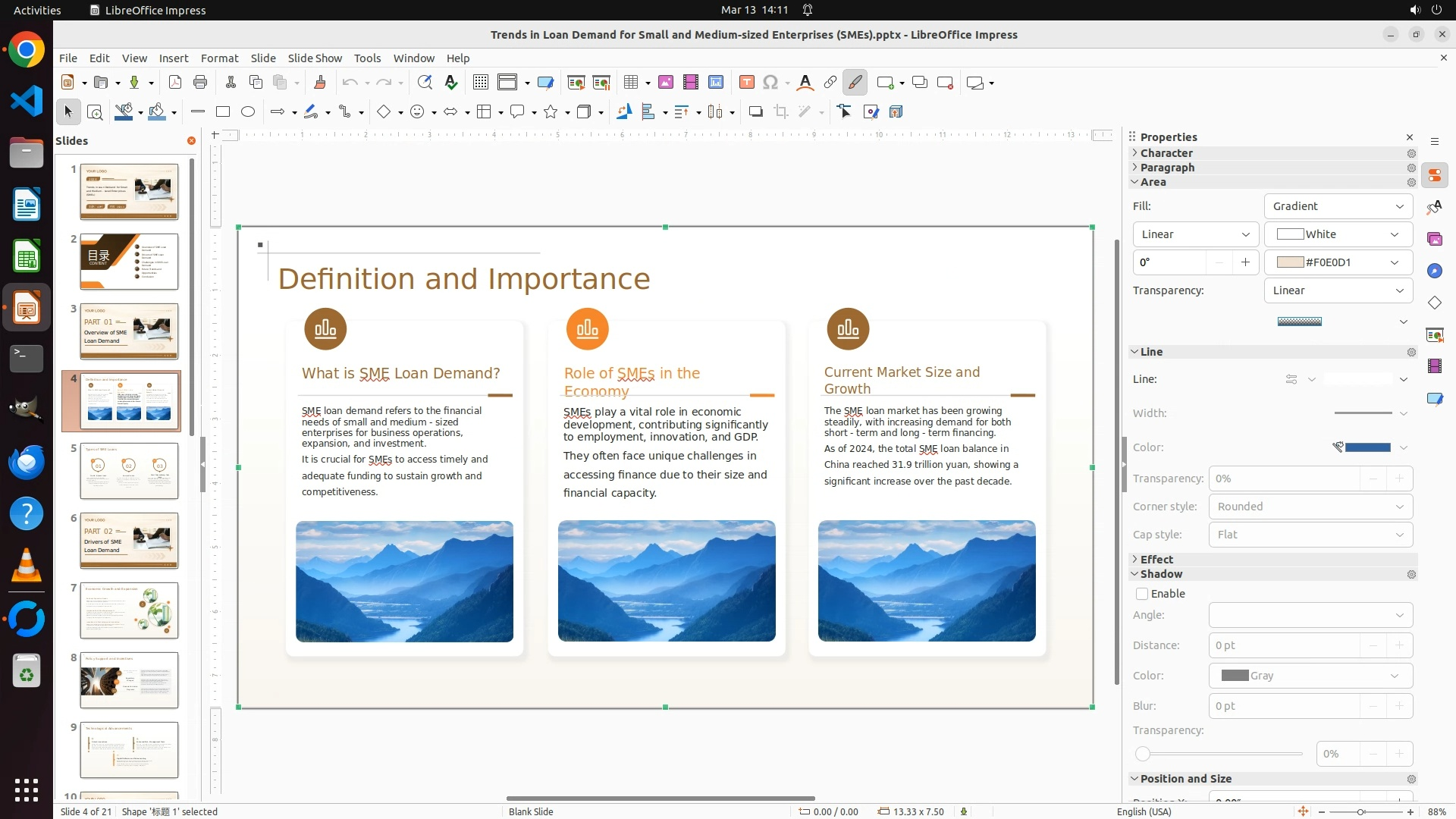Select the Rectangle drawing tool

click(x=223, y=112)
